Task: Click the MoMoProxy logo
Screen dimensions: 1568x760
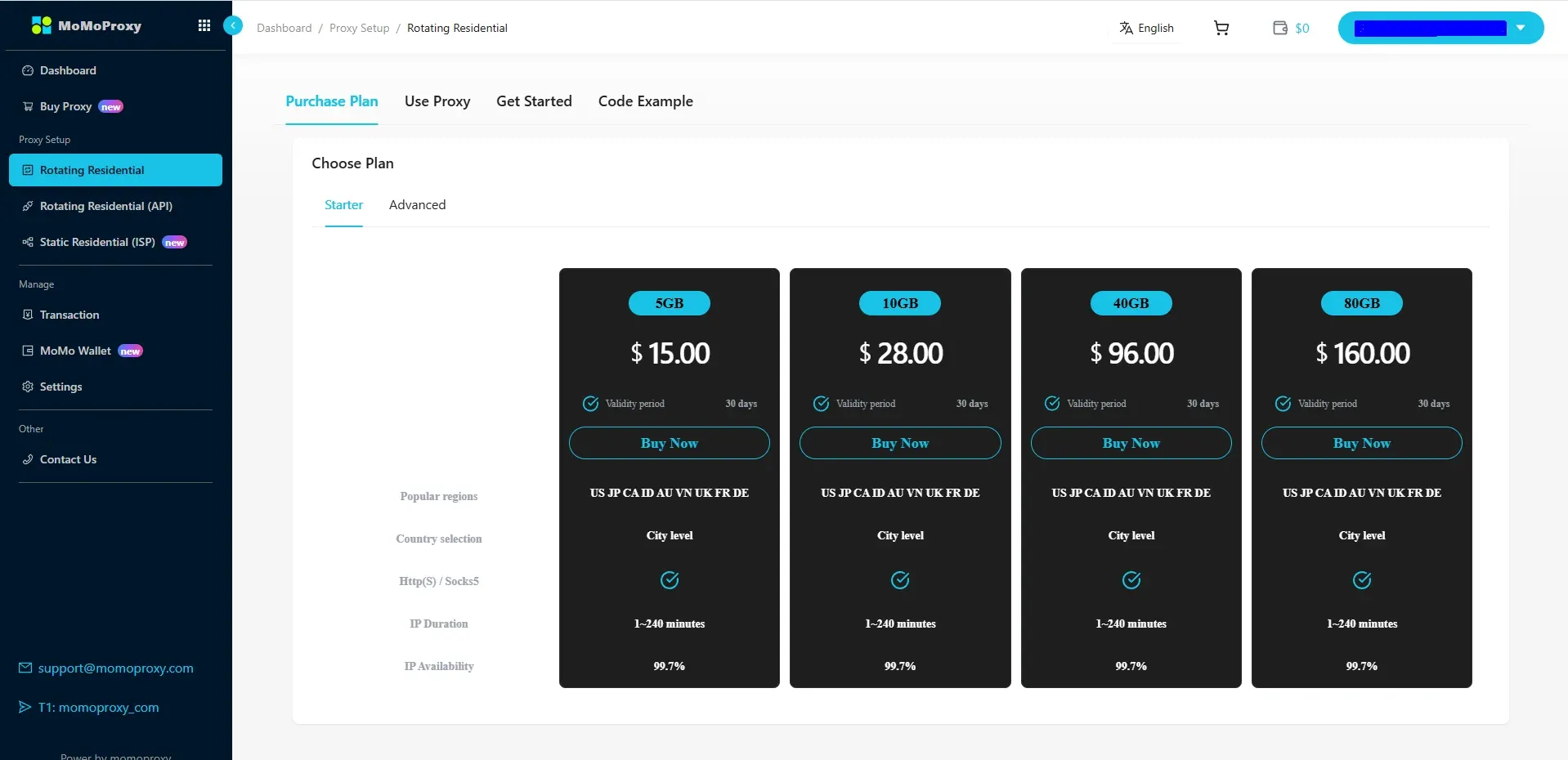Action: click(x=87, y=25)
